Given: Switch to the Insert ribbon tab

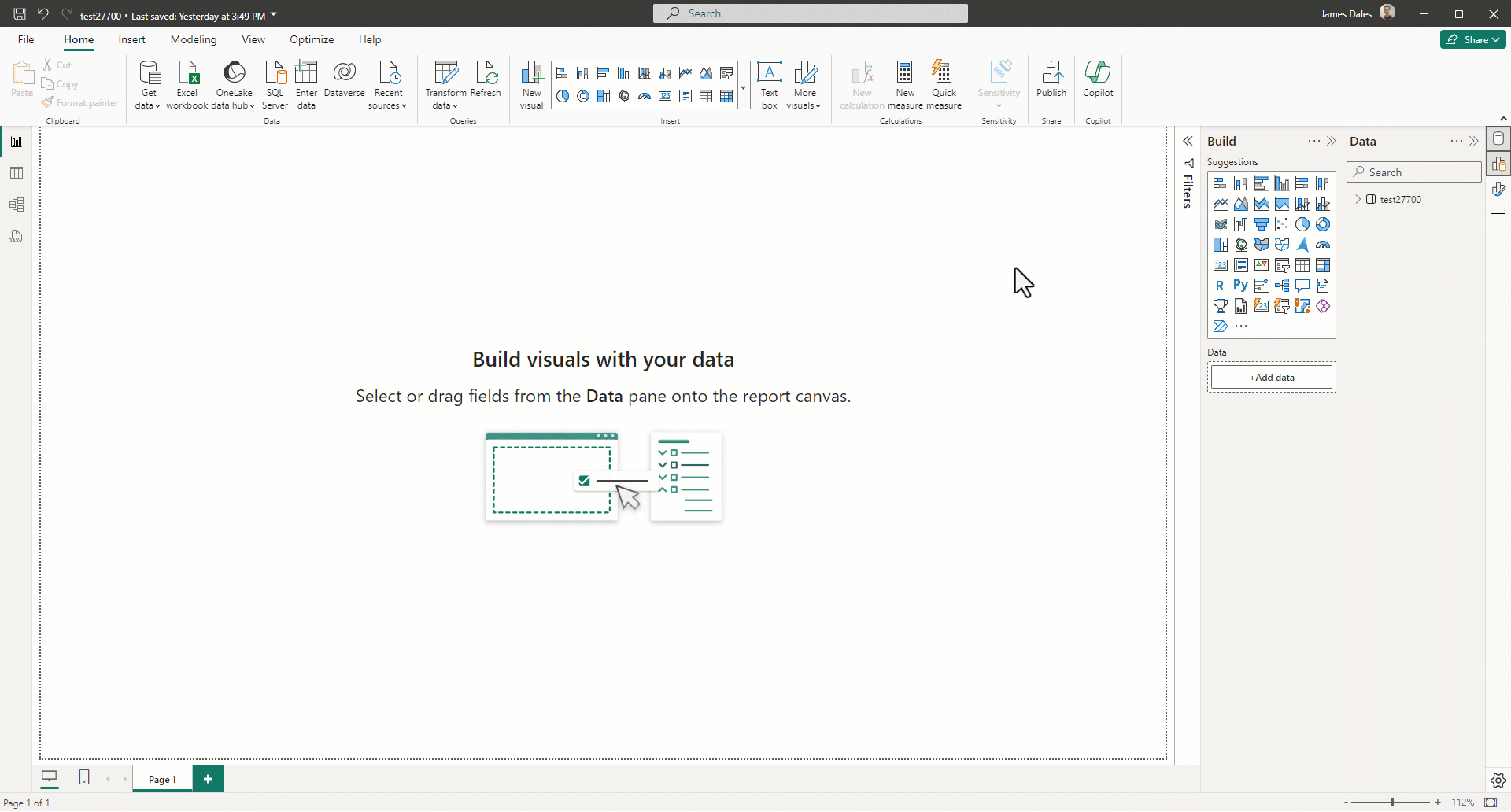Looking at the screenshot, I should pyautogui.click(x=131, y=39).
